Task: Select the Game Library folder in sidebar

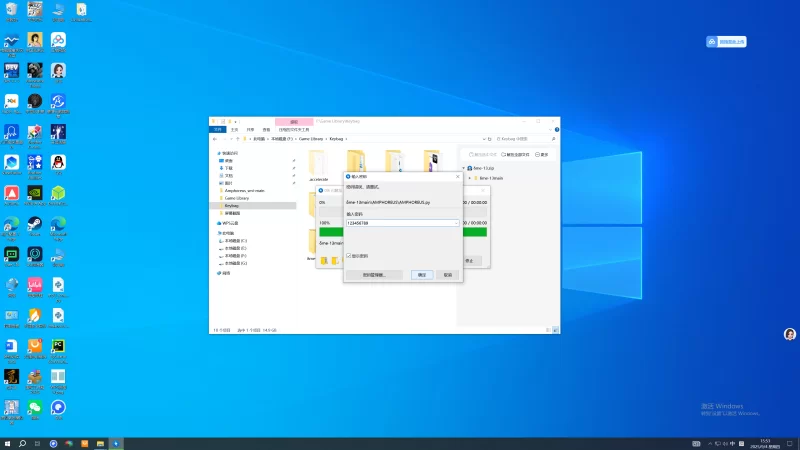Action: coord(236,198)
